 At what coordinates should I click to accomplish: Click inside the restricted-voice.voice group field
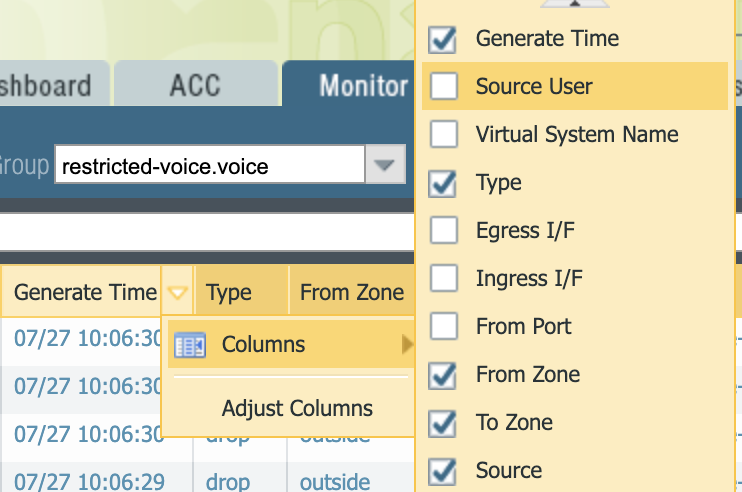(210, 165)
